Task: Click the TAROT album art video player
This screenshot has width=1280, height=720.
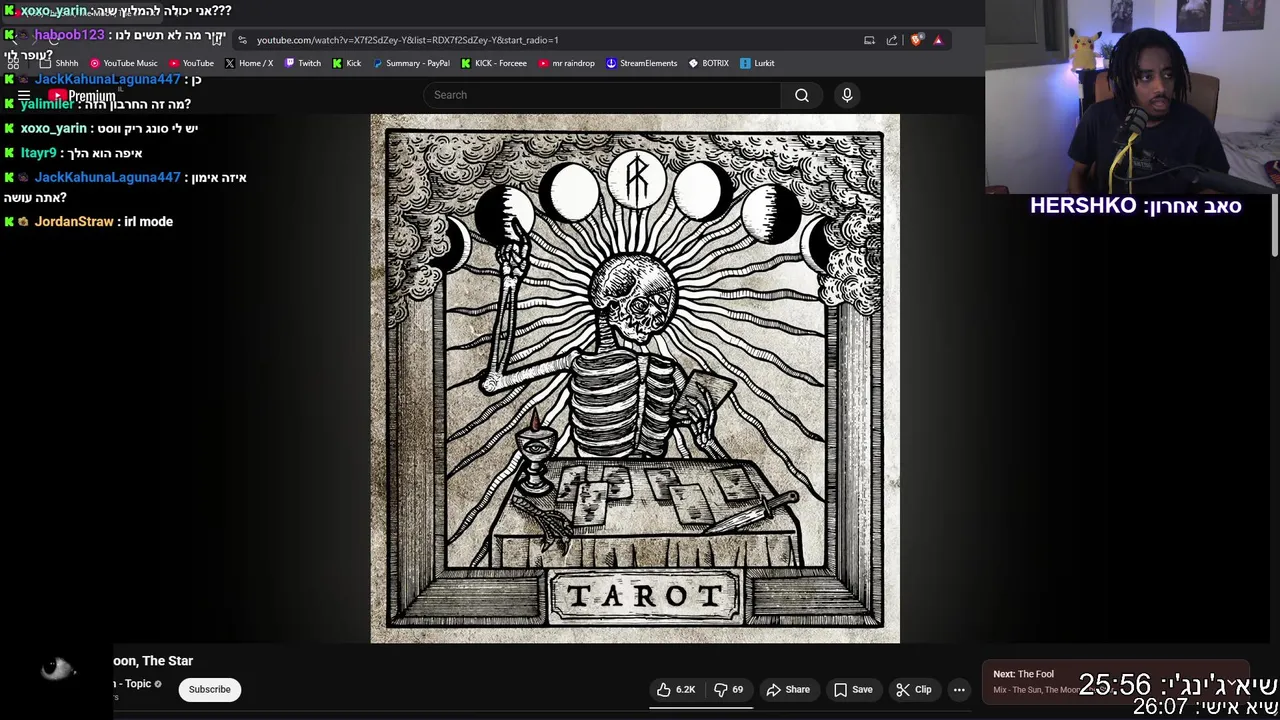Action: tap(635, 378)
